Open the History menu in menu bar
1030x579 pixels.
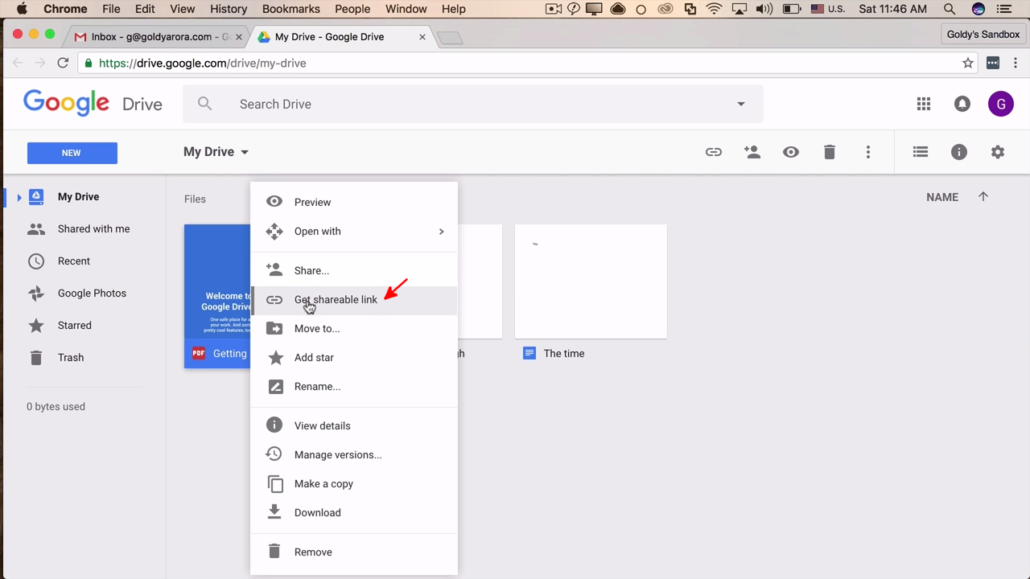229,9
